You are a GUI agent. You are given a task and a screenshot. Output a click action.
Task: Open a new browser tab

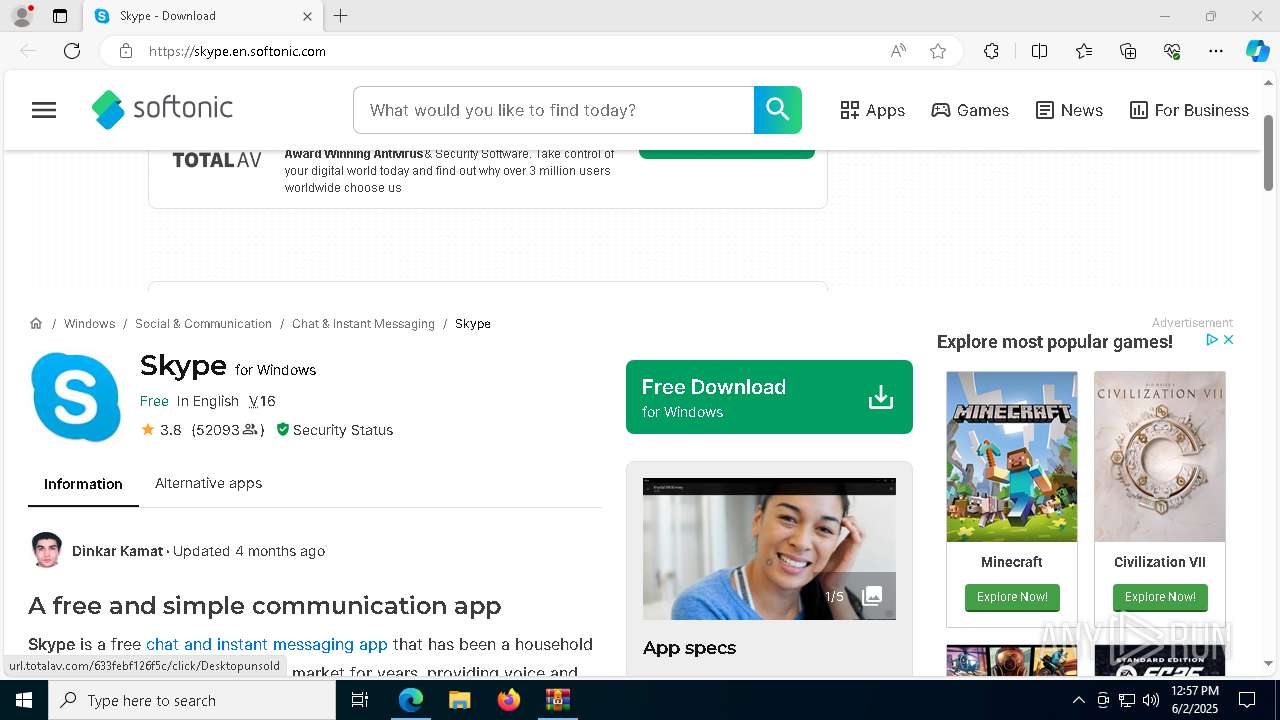pyautogui.click(x=341, y=16)
